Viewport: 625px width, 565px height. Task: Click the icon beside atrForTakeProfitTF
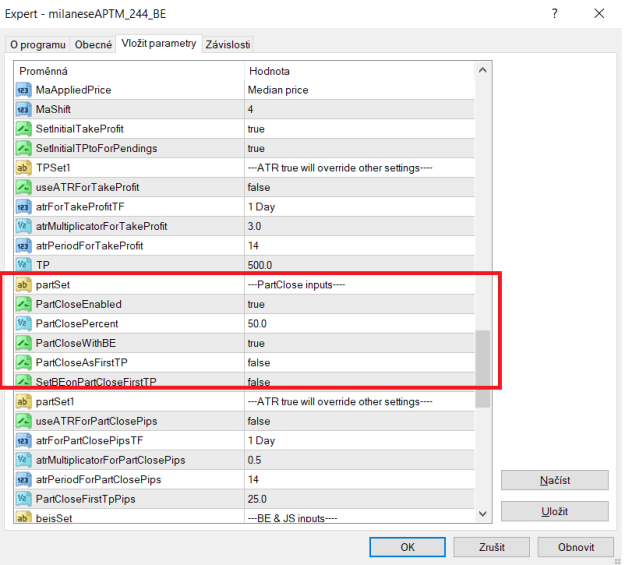[x=23, y=207]
